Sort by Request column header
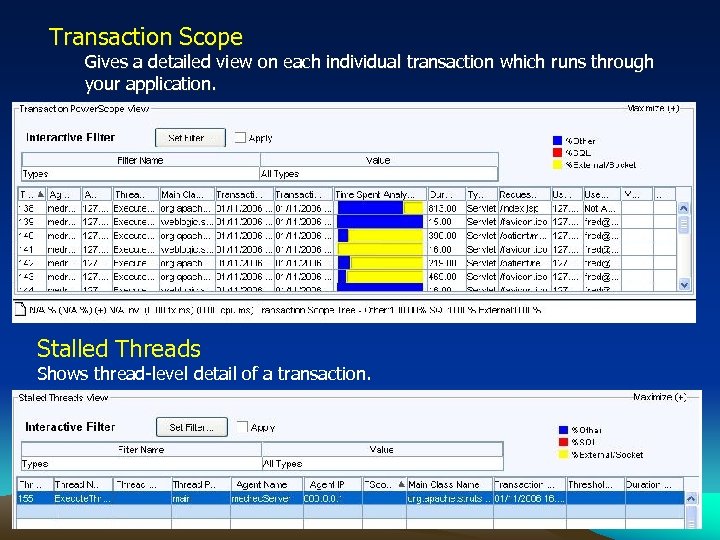 [x=524, y=194]
